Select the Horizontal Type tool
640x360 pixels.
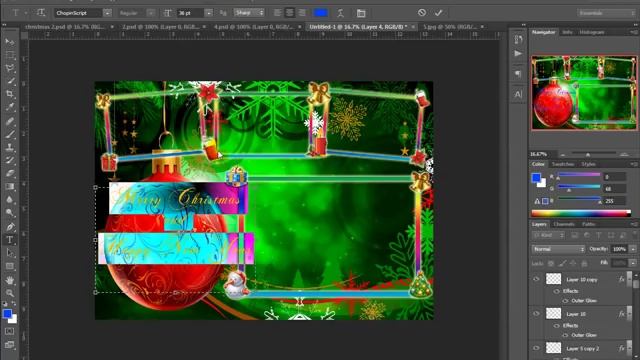(10, 240)
